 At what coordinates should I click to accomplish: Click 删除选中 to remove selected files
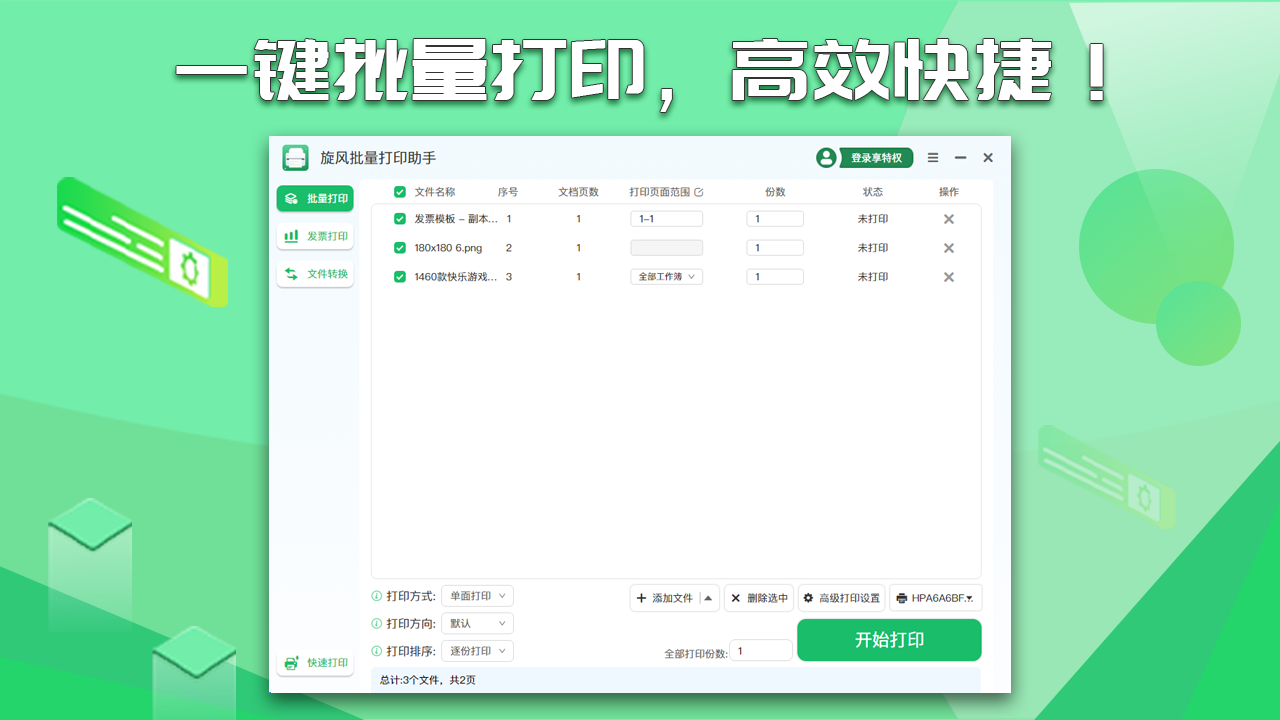759,597
